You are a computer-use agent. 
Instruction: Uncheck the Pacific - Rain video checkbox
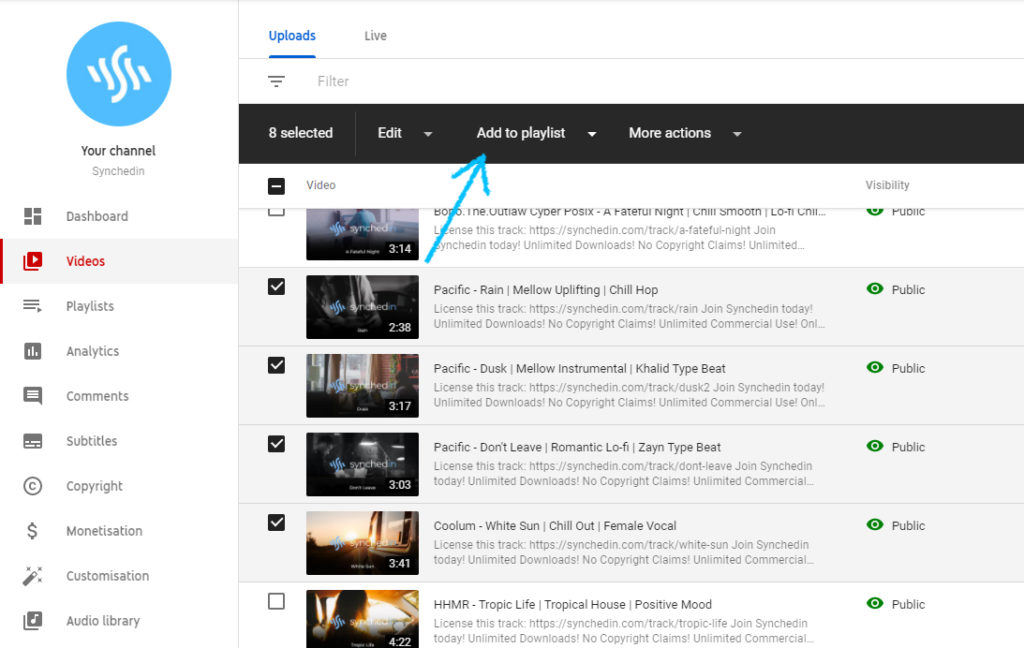(x=276, y=287)
